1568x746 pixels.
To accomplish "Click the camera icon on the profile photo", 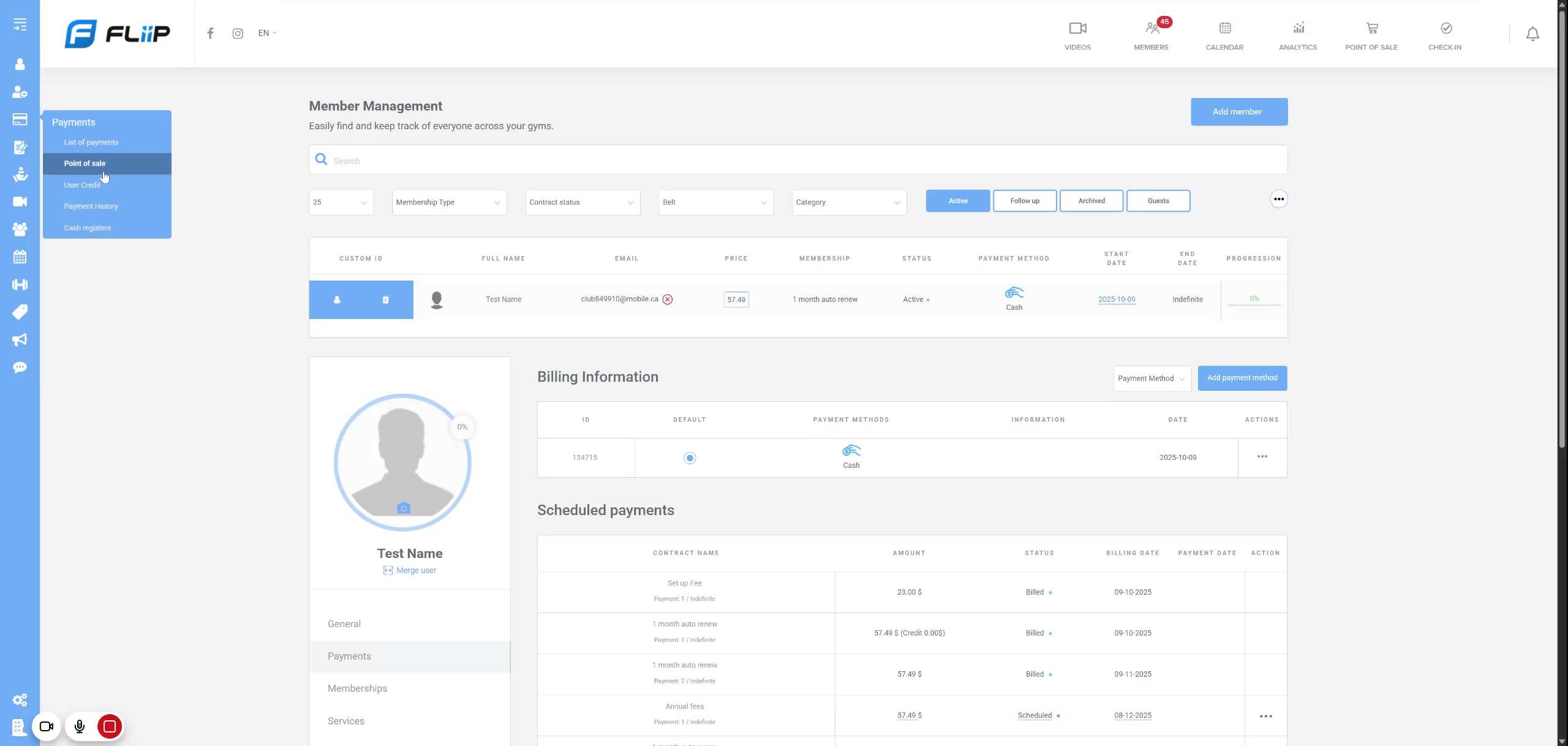I will pos(404,508).
